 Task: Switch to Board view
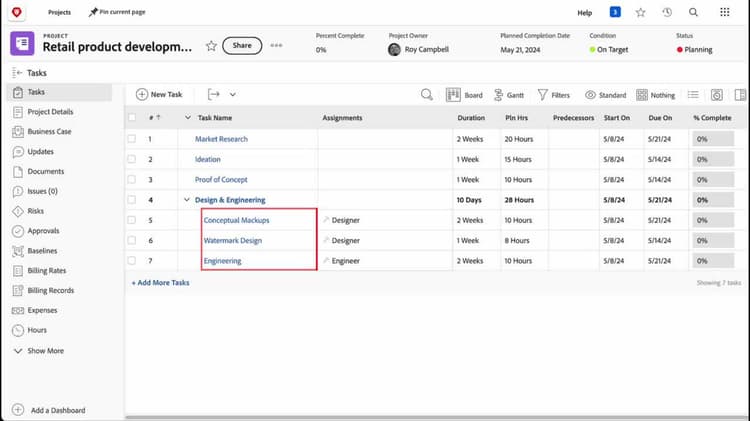point(464,95)
